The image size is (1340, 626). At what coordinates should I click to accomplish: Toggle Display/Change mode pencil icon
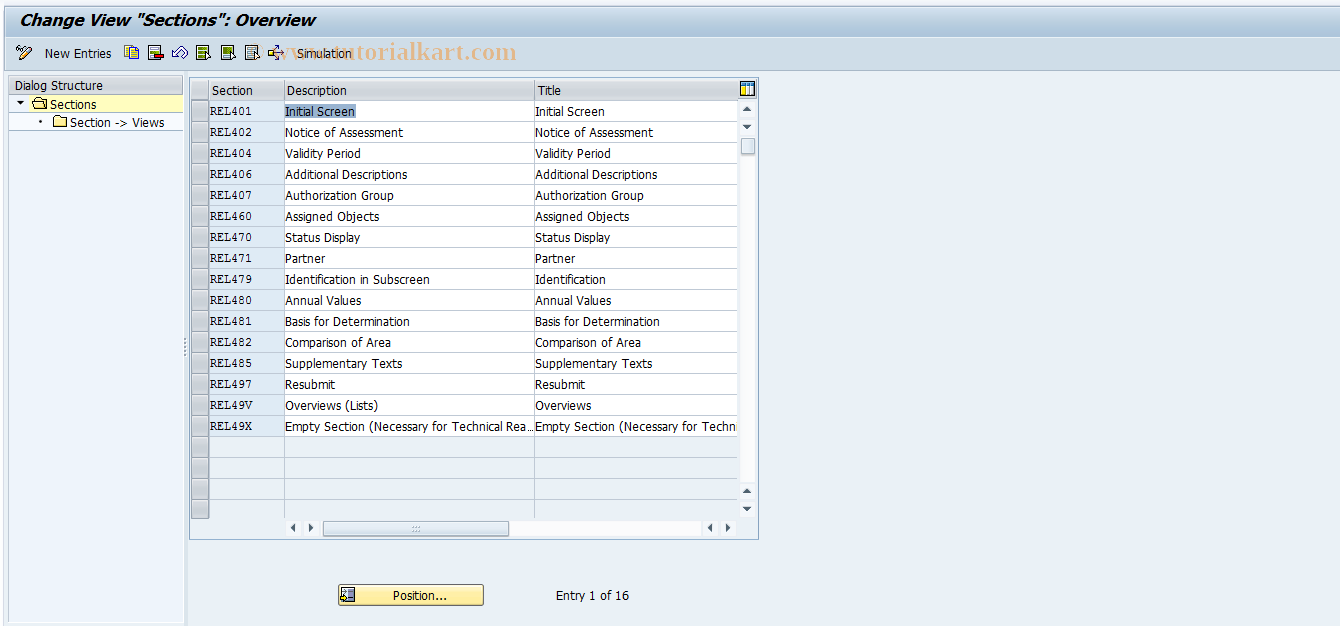[24, 53]
